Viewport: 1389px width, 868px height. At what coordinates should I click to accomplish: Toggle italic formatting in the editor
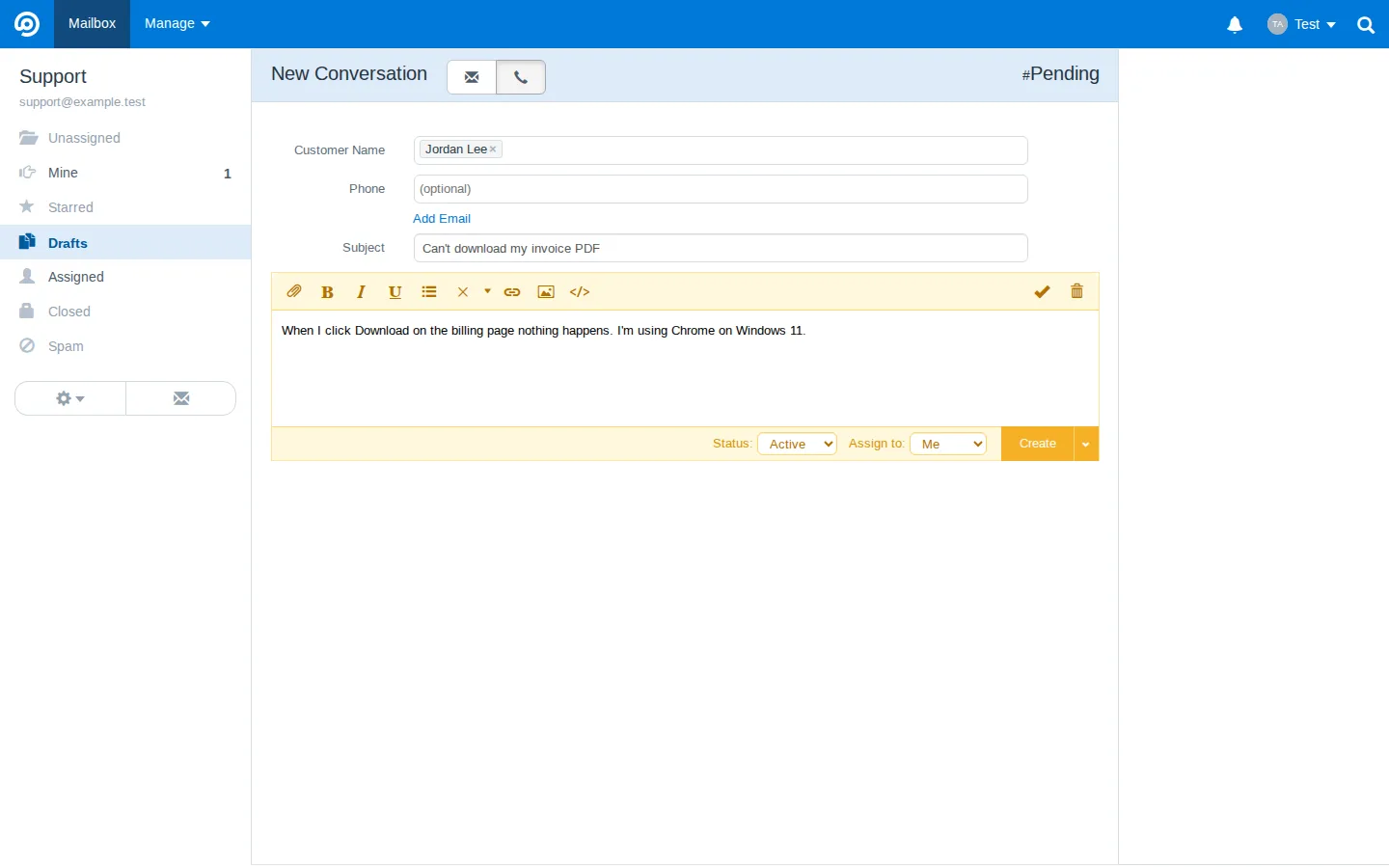(x=362, y=292)
